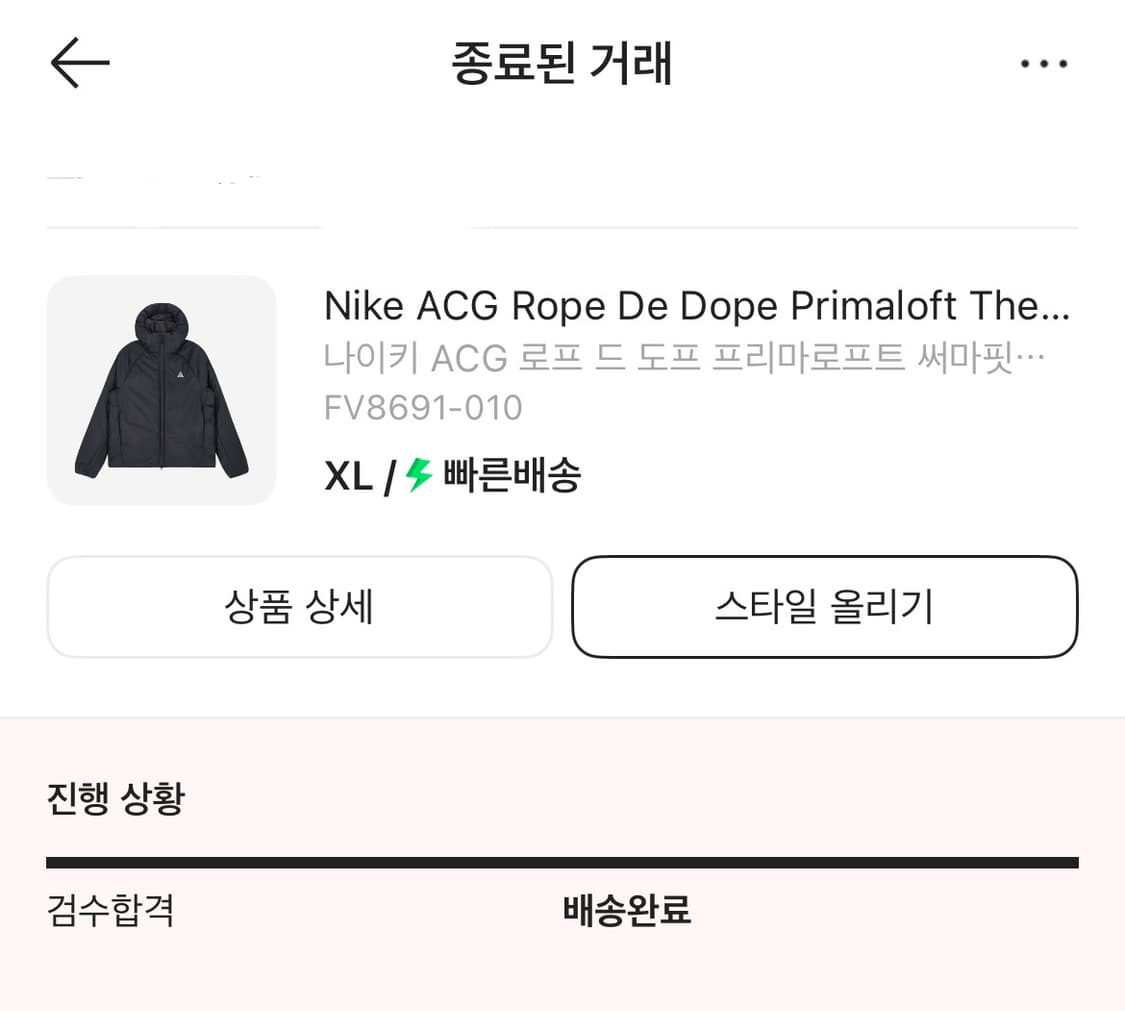Open the three-dot more options menu
This screenshot has height=1011, width=1125.
(1044, 63)
